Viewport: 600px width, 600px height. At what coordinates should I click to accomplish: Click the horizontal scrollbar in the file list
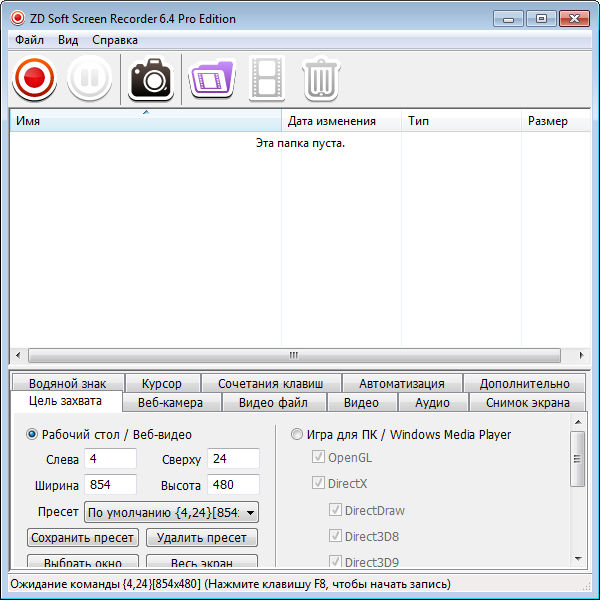pyautogui.click(x=294, y=355)
